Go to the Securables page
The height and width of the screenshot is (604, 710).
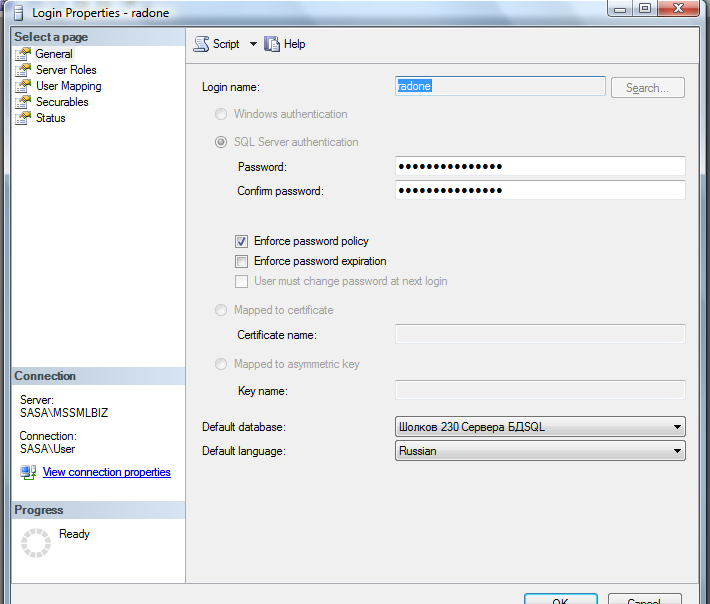(x=62, y=102)
